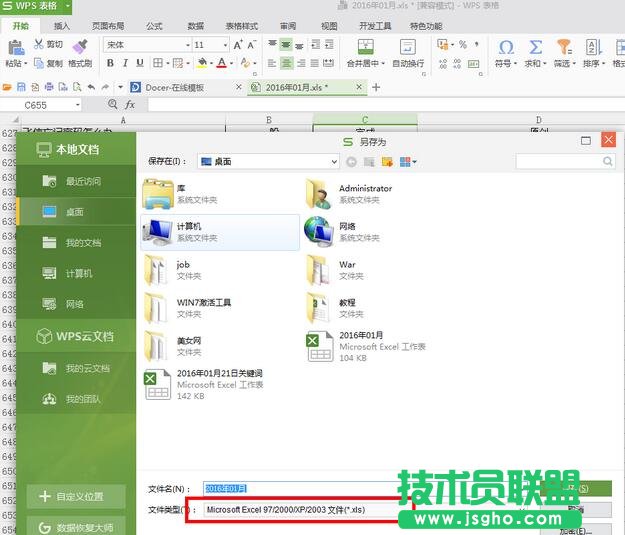Expand the Paste options arrow
Image resolution: width=625 pixels, height=535 pixels.
point(26,63)
